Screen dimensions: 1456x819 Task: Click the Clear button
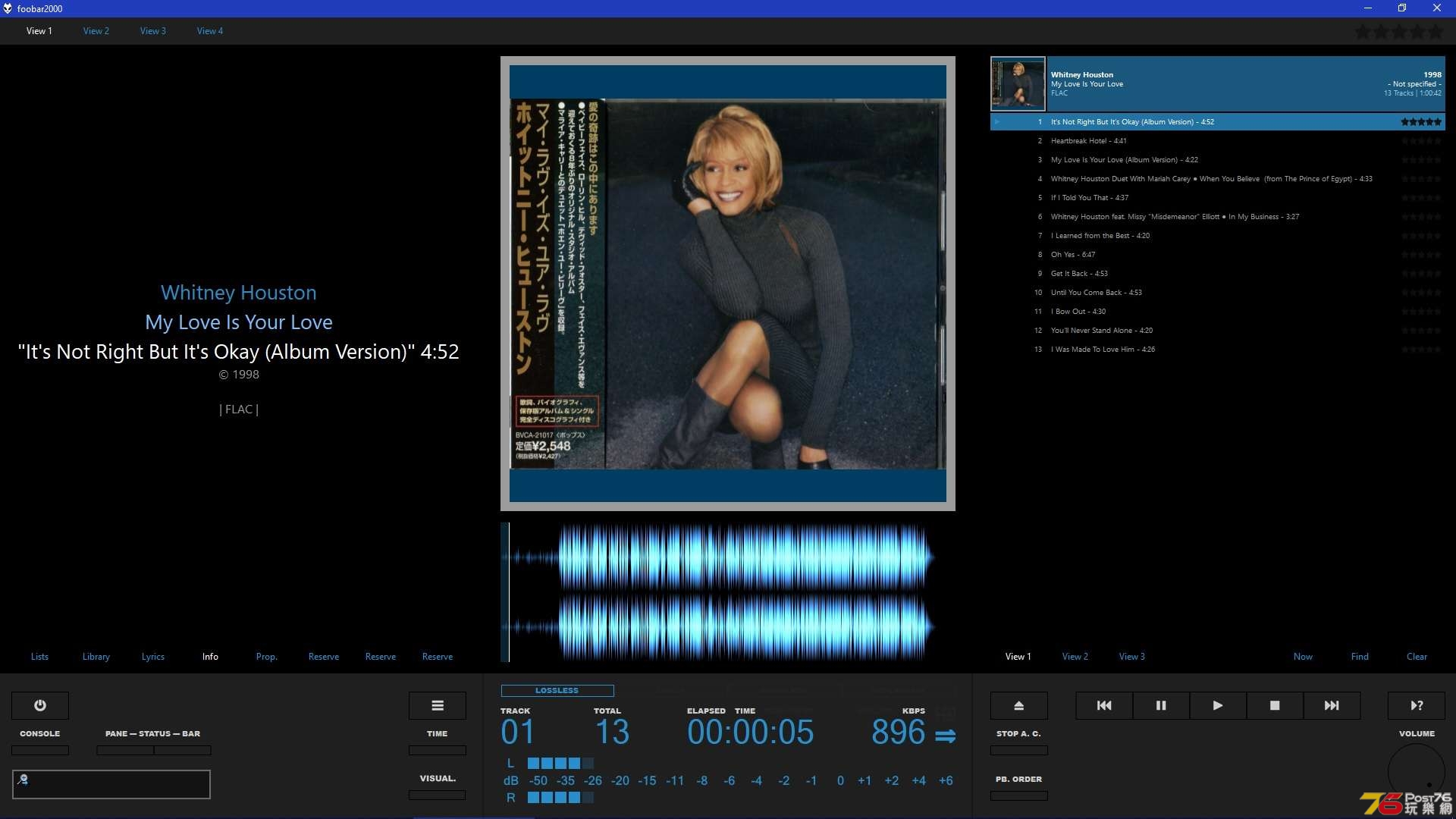[x=1417, y=657]
